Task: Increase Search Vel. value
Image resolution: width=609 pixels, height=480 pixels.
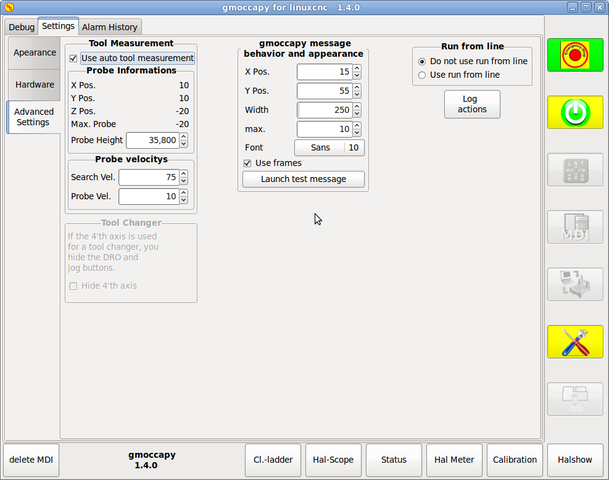Action: [184, 173]
